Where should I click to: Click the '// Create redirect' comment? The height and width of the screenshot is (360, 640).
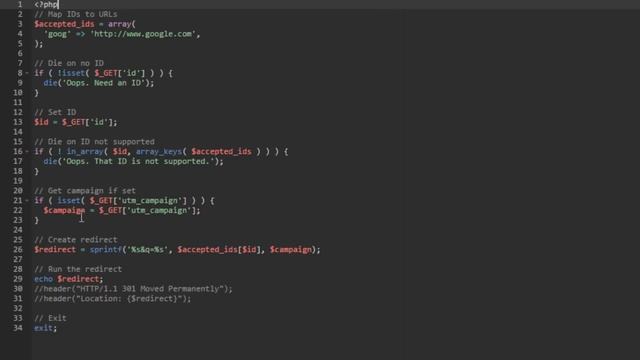click(x=76, y=240)
